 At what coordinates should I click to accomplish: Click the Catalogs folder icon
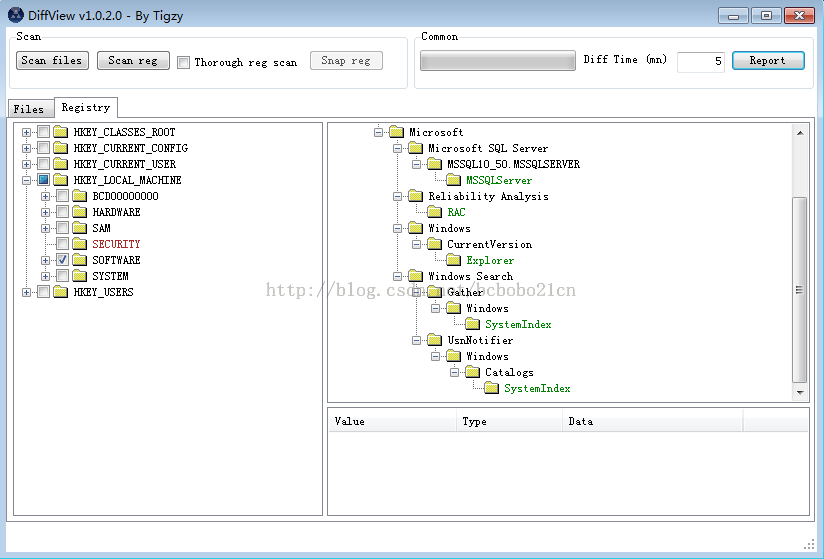click(x=472, y=372)
